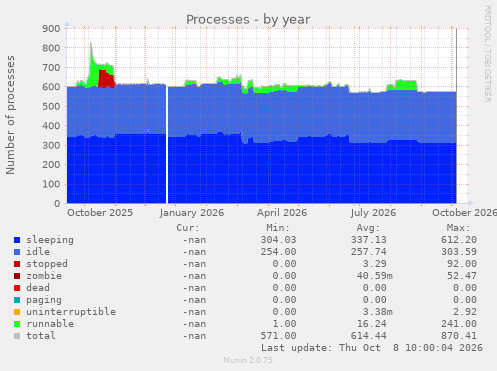The image size is (497, 371).
Task: Click the 'October 2025' x-axis label
Action: tap(100, 213)
